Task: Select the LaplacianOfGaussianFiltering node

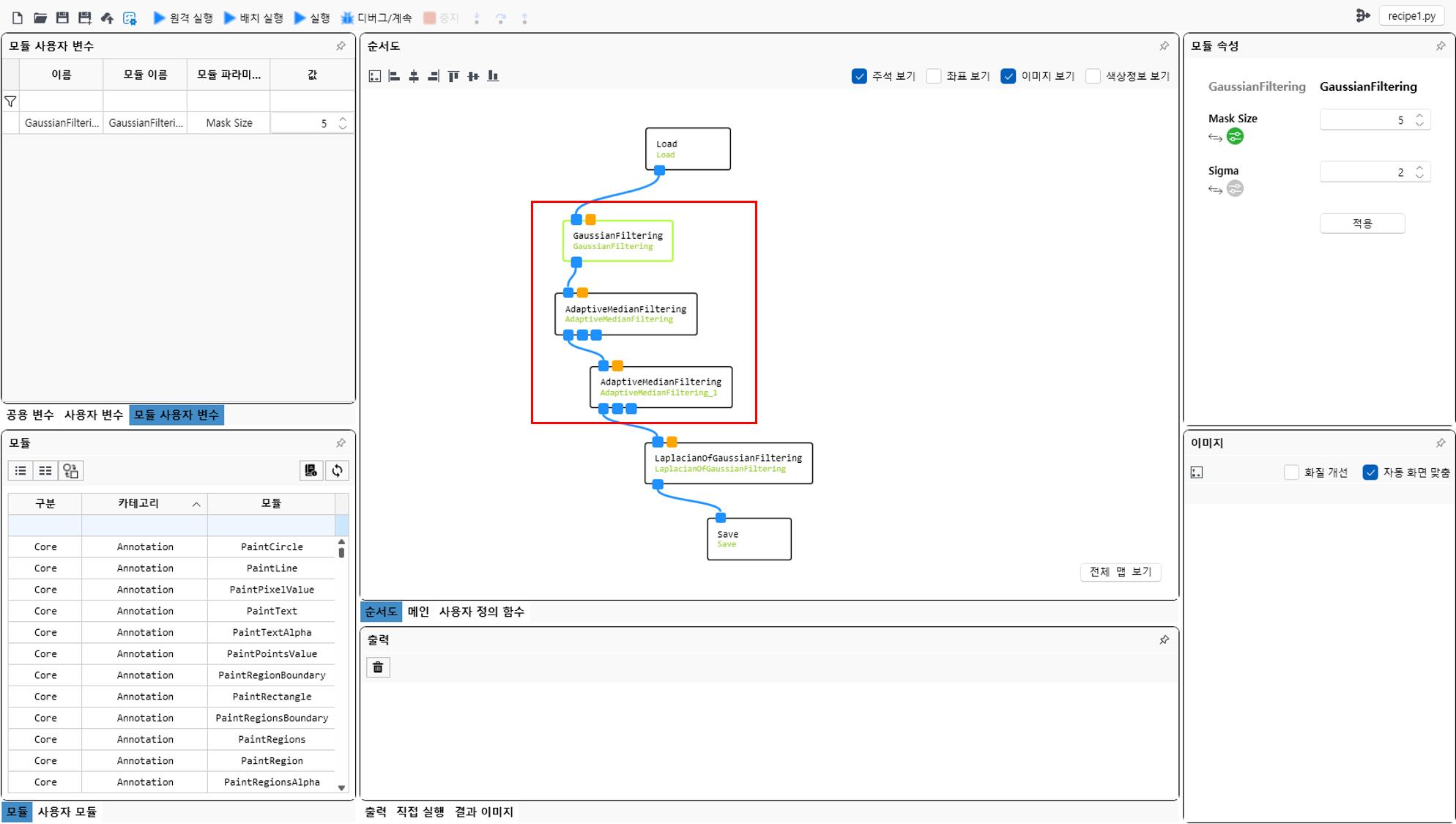Action: tap(728, 463)
